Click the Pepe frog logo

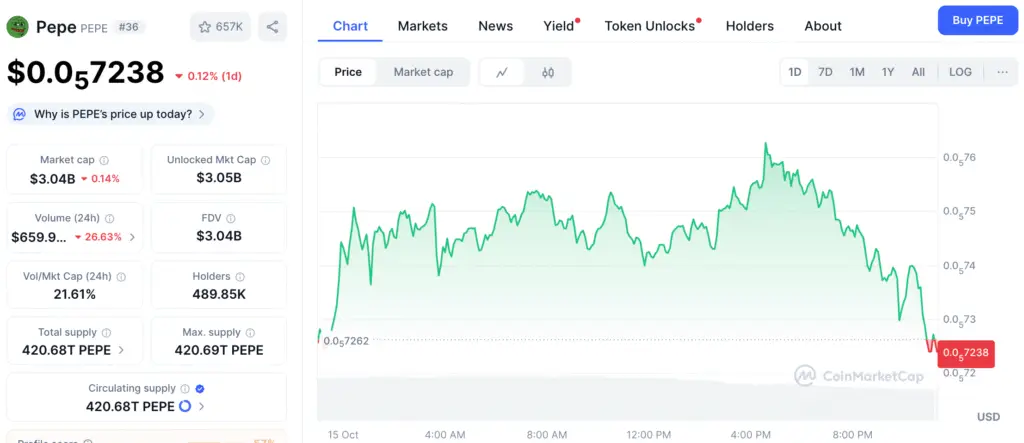18,27
